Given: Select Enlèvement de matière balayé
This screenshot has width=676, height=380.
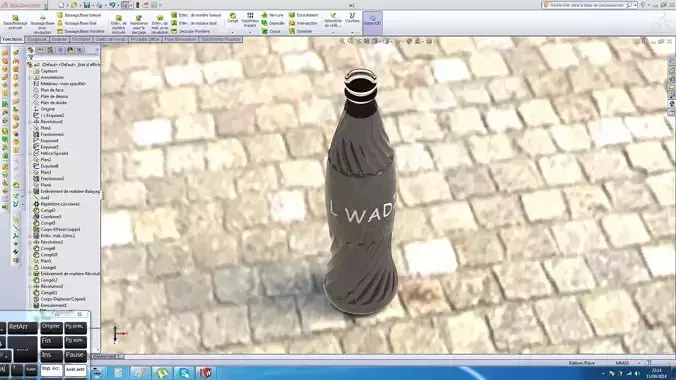Looking at the screenshot, I should [x=196, y=15].
